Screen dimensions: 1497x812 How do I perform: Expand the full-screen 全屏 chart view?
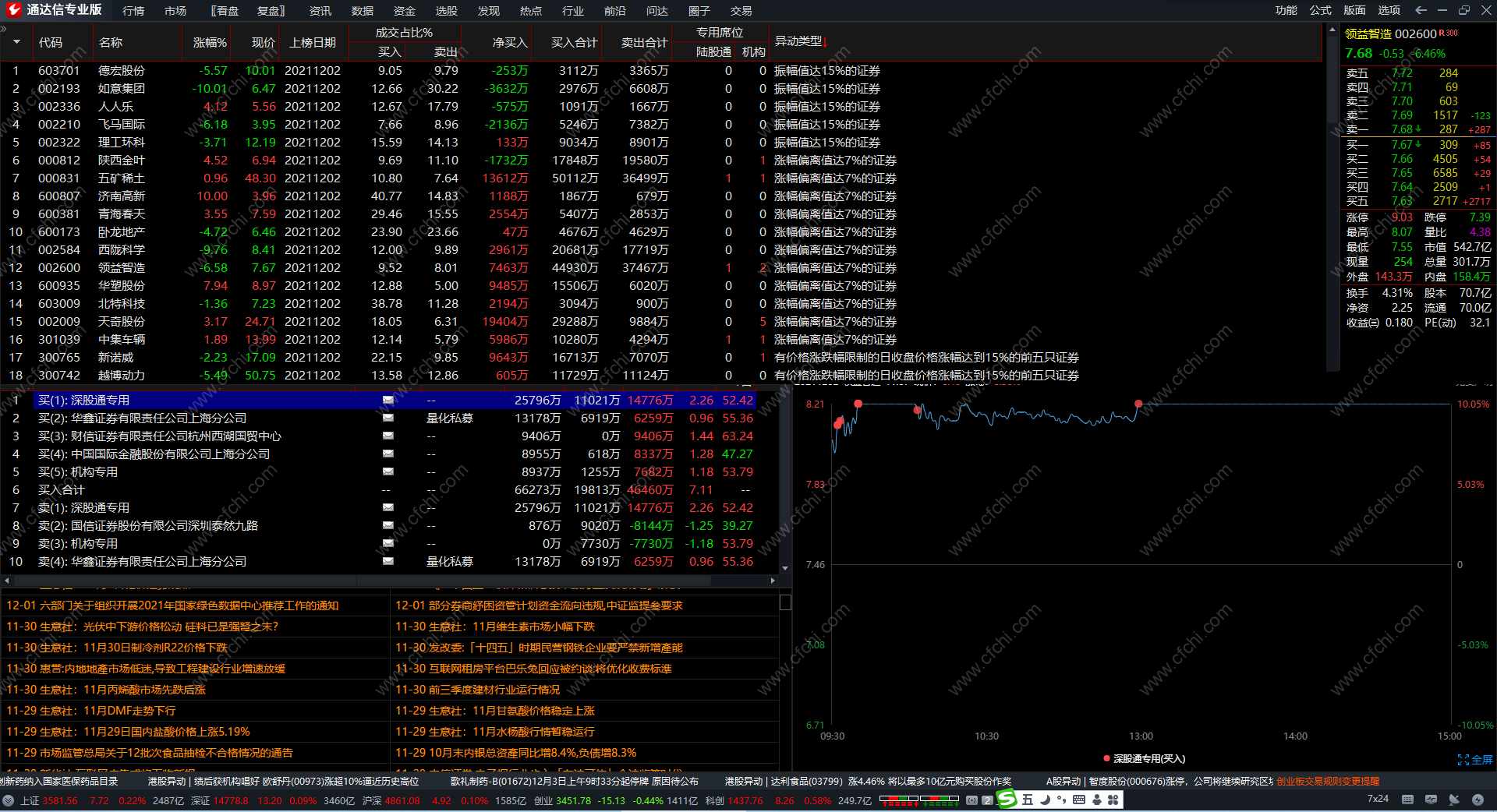[1475, 760]
